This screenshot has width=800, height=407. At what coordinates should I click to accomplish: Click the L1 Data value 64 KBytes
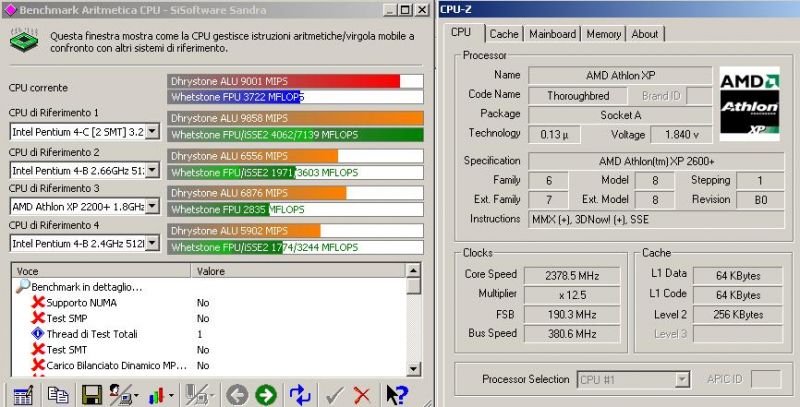click(738, 275)
